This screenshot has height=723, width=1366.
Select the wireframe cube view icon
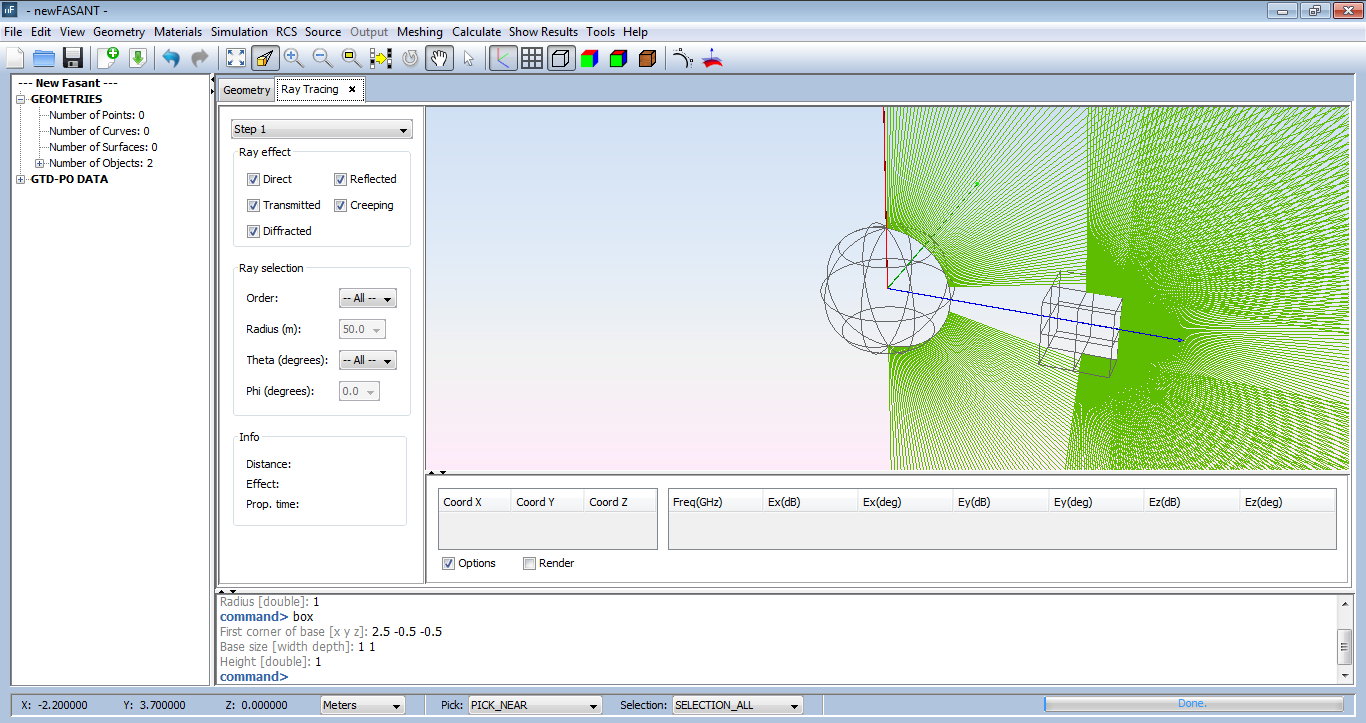[561, 58]
